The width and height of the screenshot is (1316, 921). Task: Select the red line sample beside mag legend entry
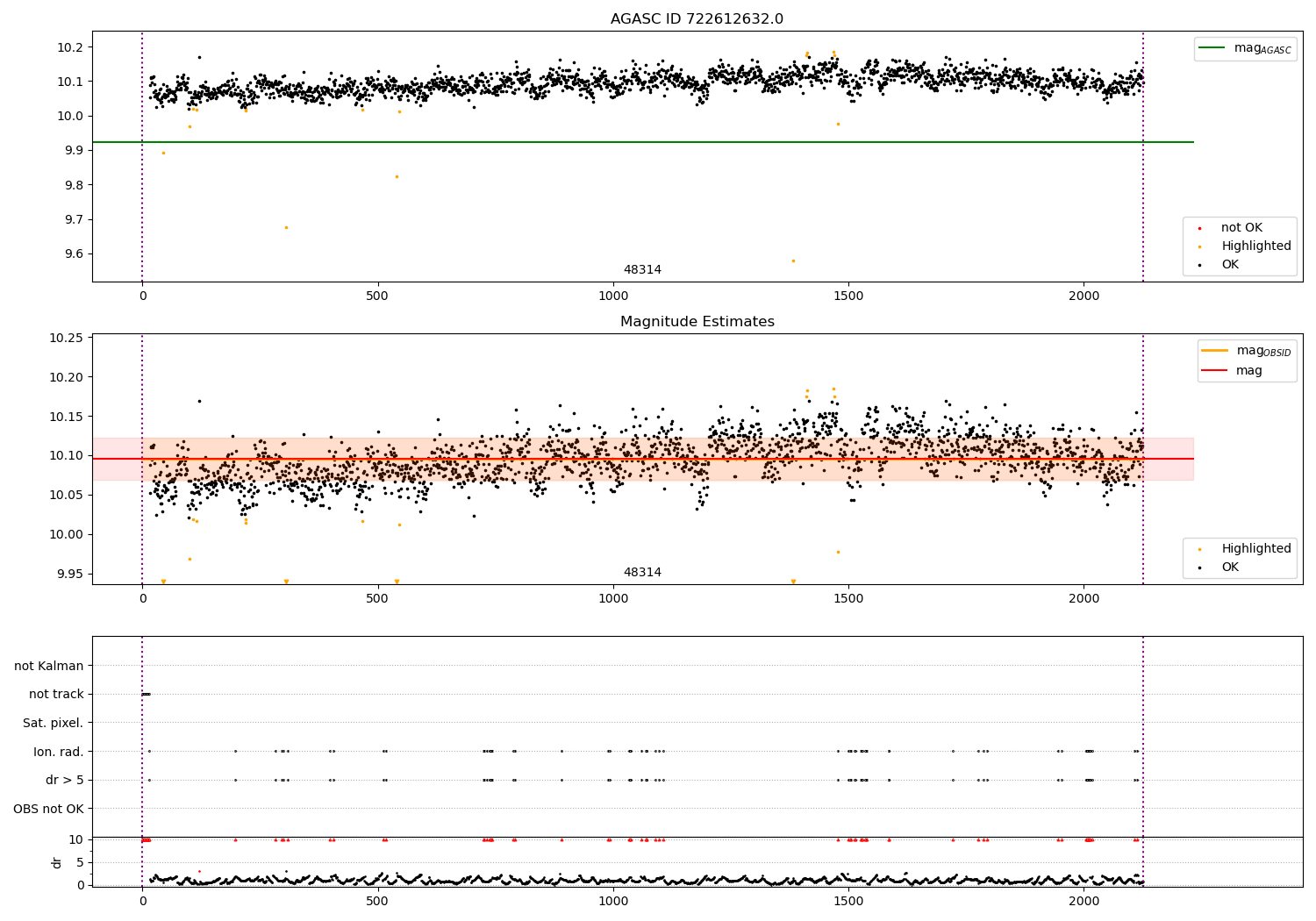point(1214,371)
